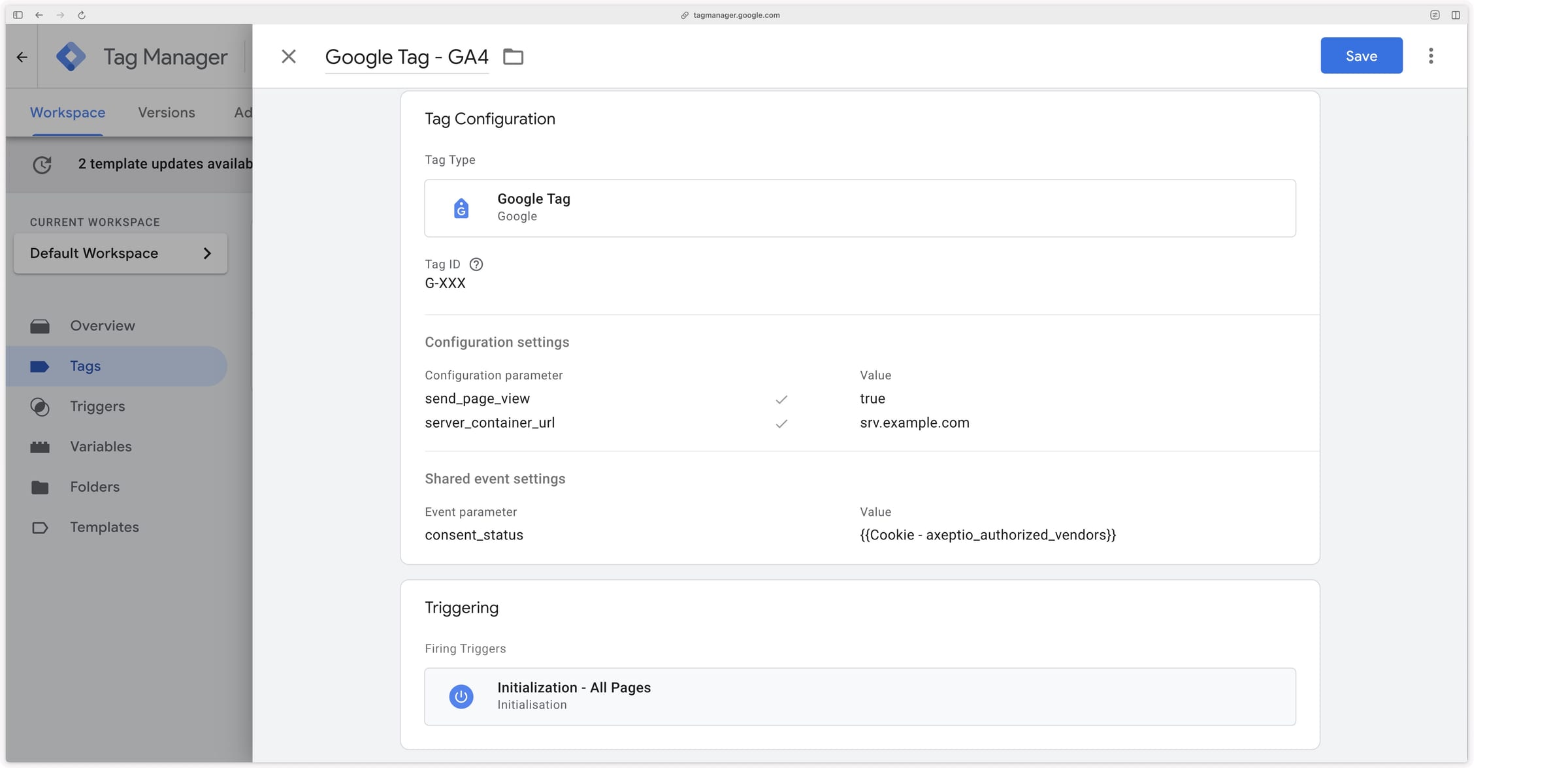This screenshot has height=768, width=1568.
Task: Click the folder icon next to tag name
Action: tap(513, 57)
